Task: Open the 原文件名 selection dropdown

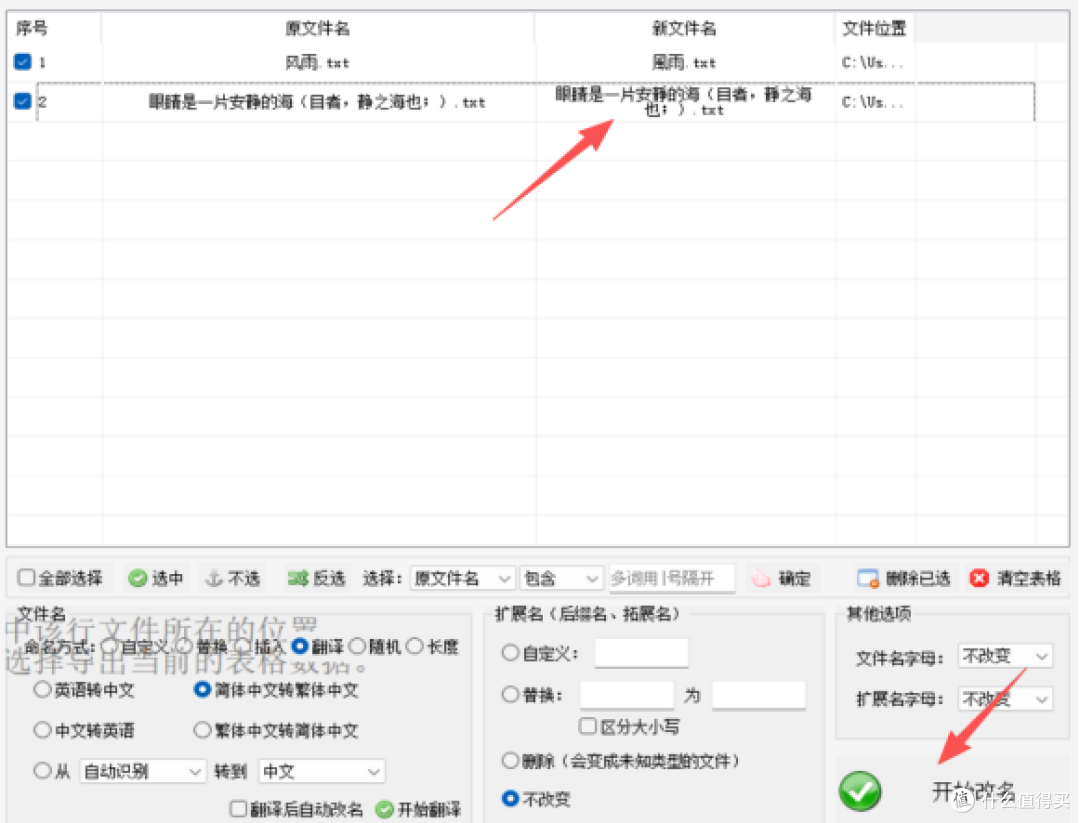Action: pos(462,579)
